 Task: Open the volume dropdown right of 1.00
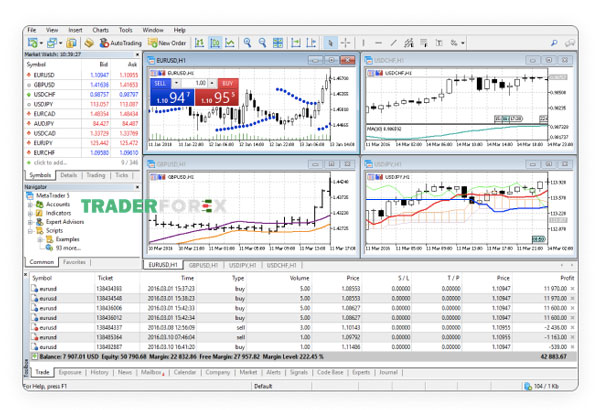[x=212, y=83]
